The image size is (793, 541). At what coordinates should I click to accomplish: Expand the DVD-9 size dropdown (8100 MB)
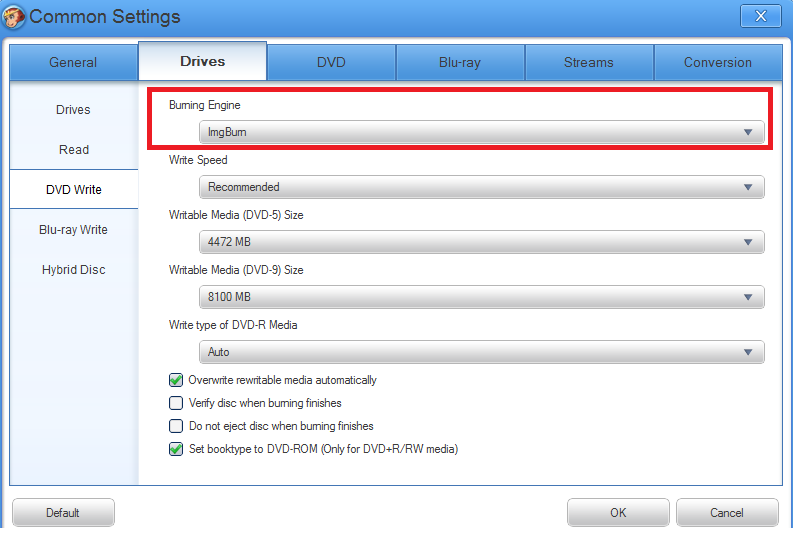pos(481,297)
